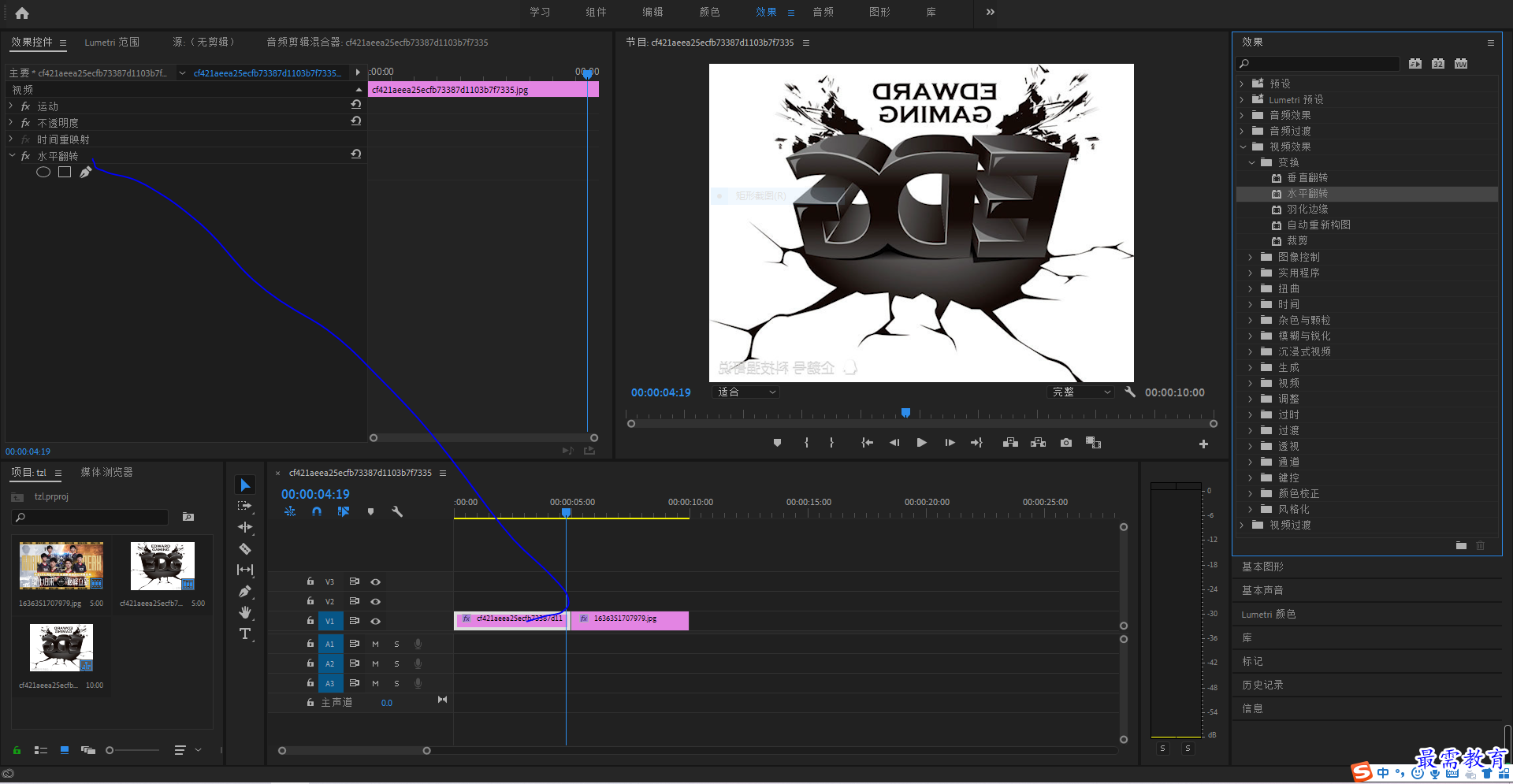This screenshot has height=784, width=1513.
Task: Expand the 图像控制 folder
Action: pyautogui.click(x=1251, y=257)
